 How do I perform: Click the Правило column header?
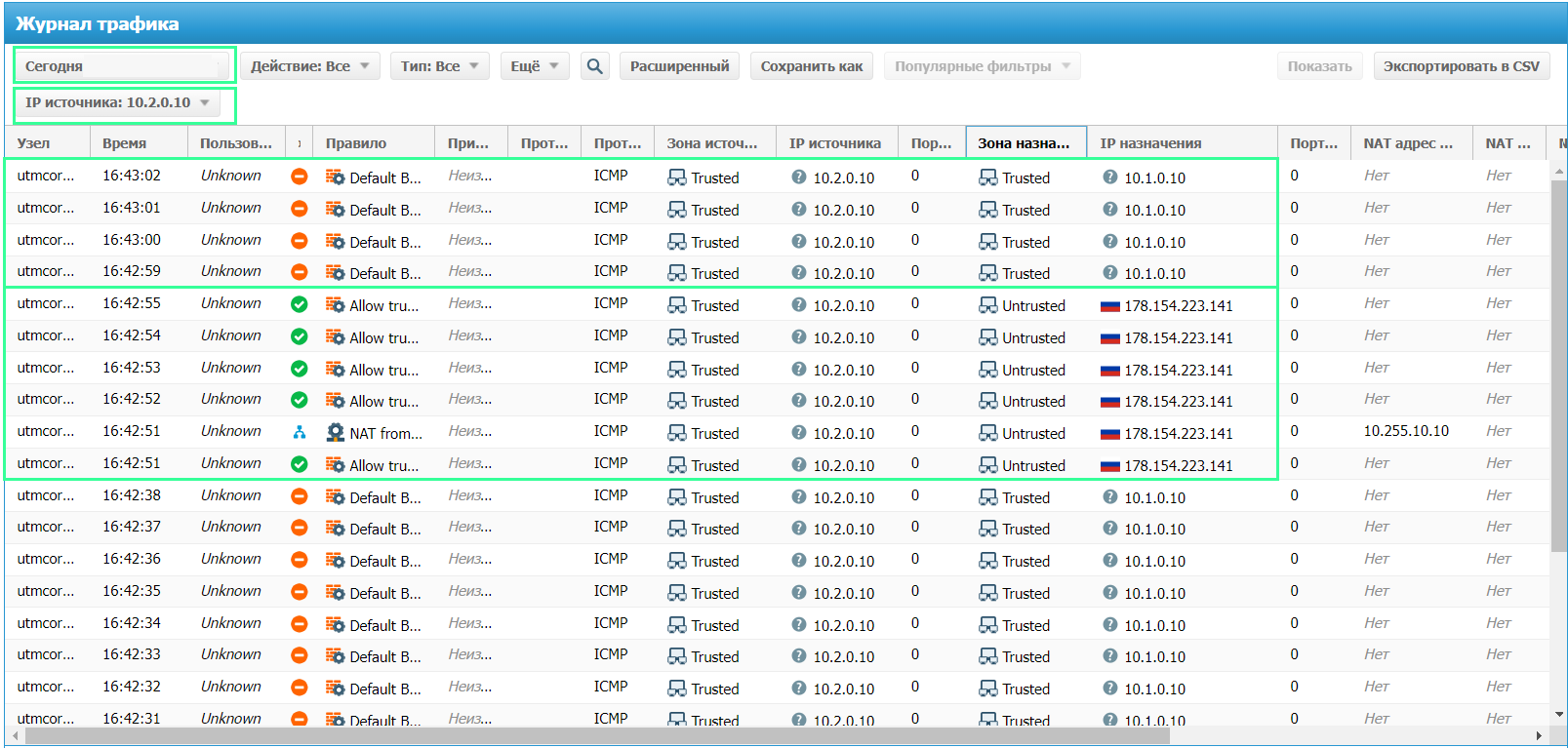[374, 142]
